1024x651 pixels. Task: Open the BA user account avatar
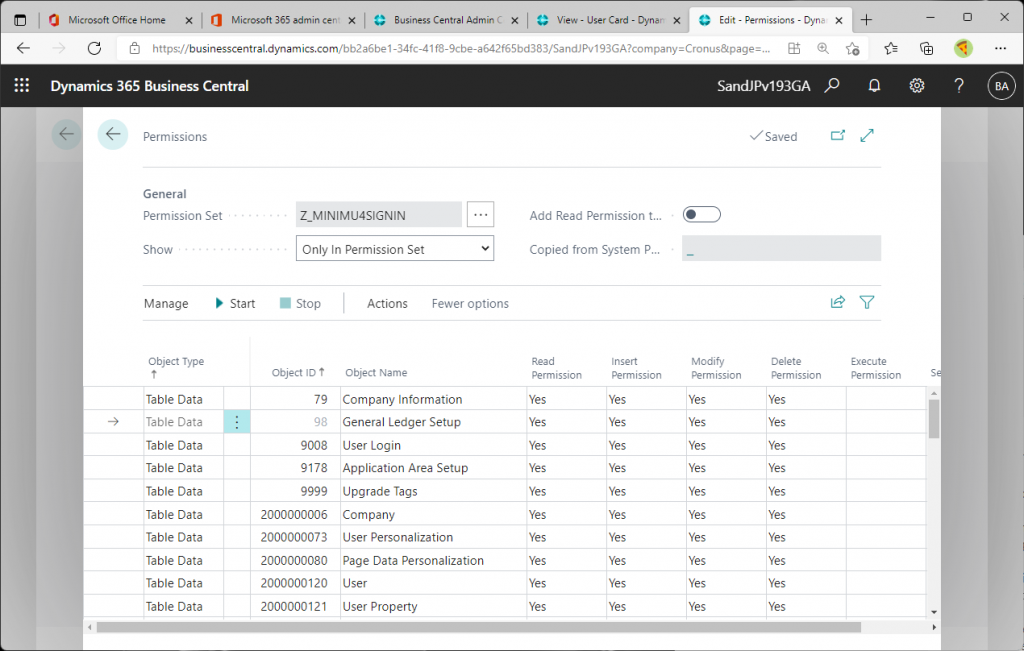[x=1001, y=86]
